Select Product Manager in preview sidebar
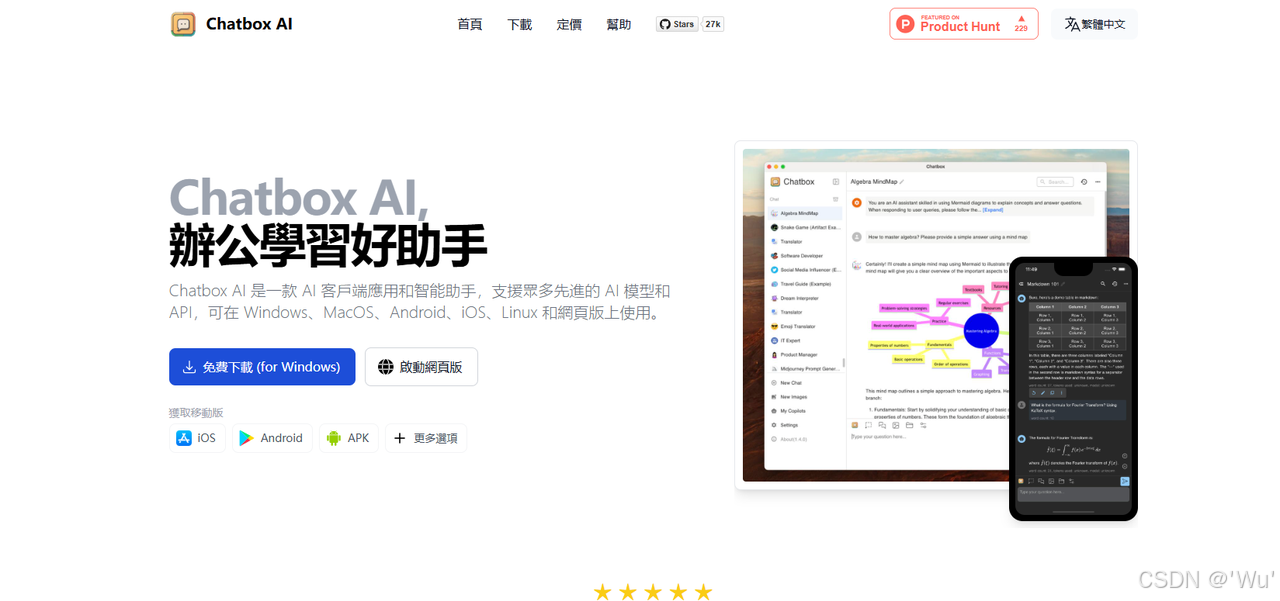The width and height of the screenshot is (1280, 601). coord(805,354)
